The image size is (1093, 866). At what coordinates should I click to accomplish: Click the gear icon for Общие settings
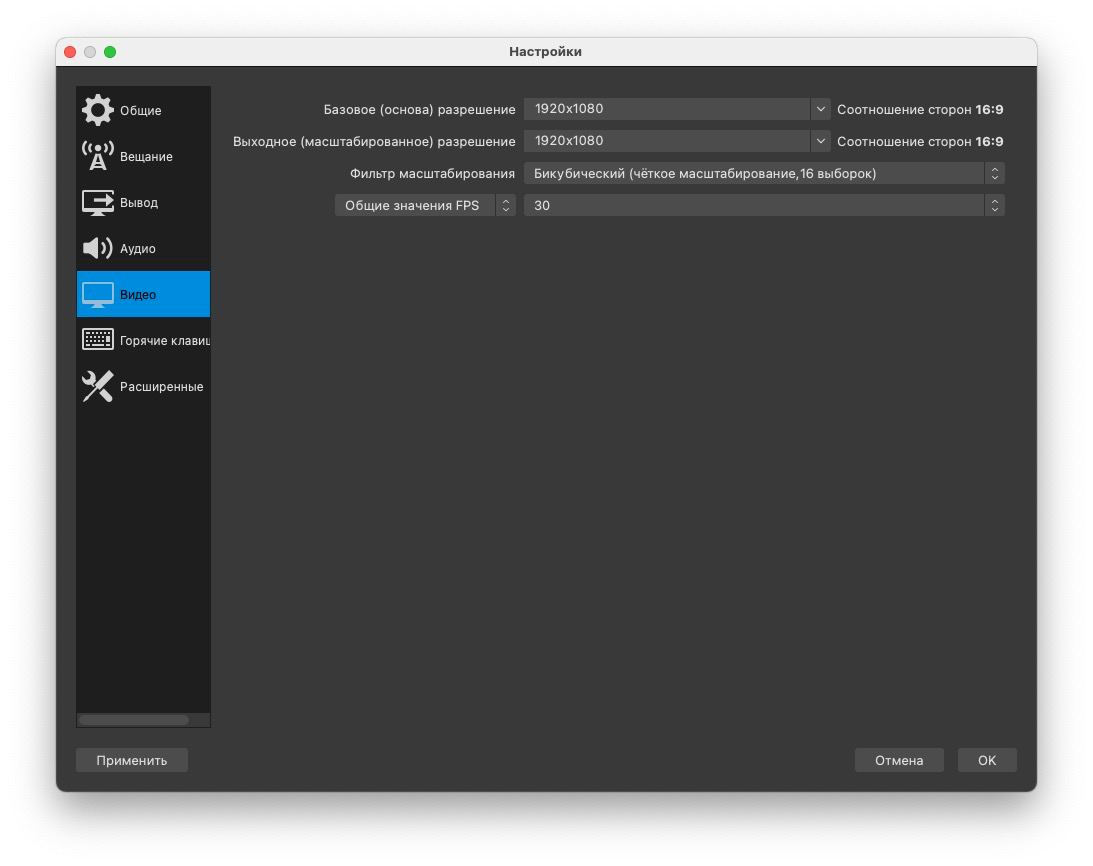[98, 110]
